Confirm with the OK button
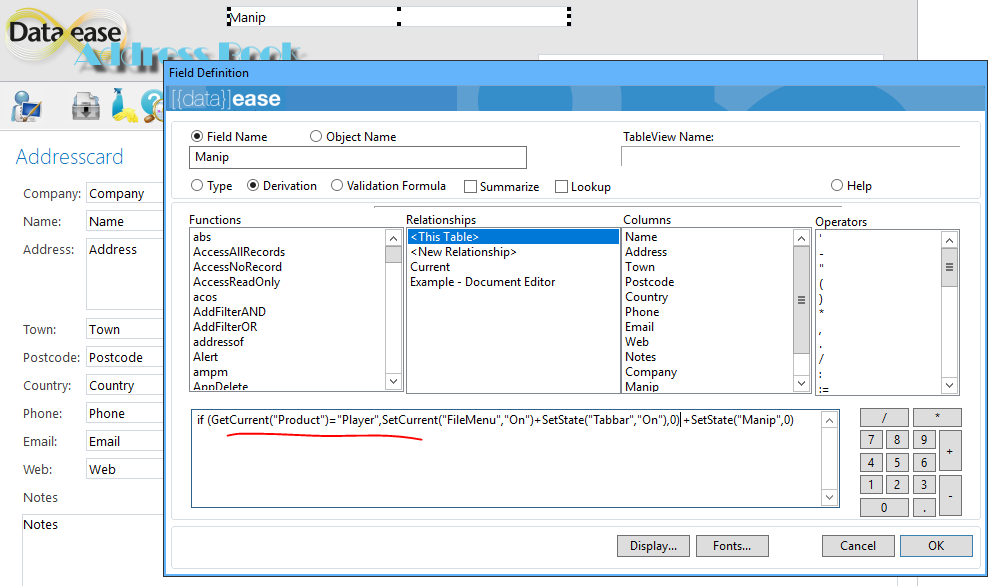The height and width of the screenshot is (586, 1005). pyautogui.click(x=936, y=546)
